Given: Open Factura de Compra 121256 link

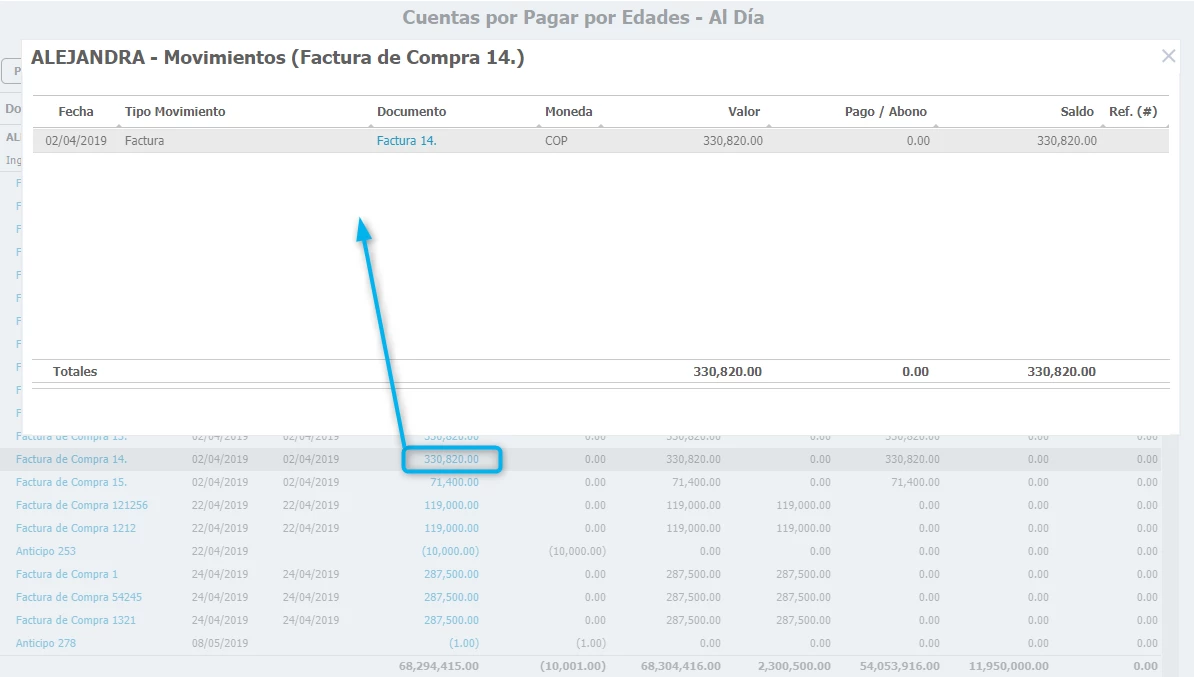Looking at the screenshot, I should [x=81, y=505].
